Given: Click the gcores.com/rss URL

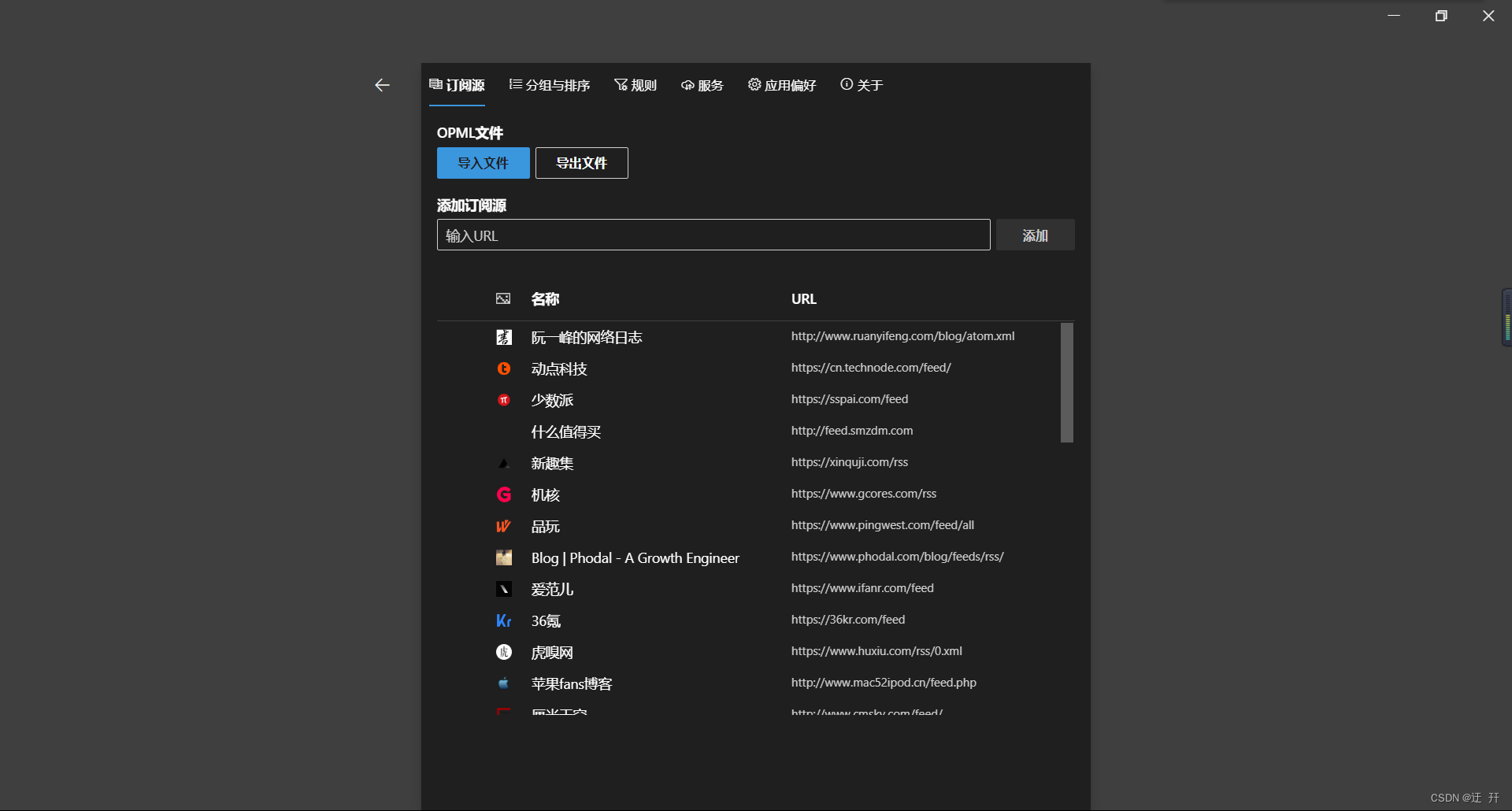Looking at the screenshot, I should coord(864,494).
